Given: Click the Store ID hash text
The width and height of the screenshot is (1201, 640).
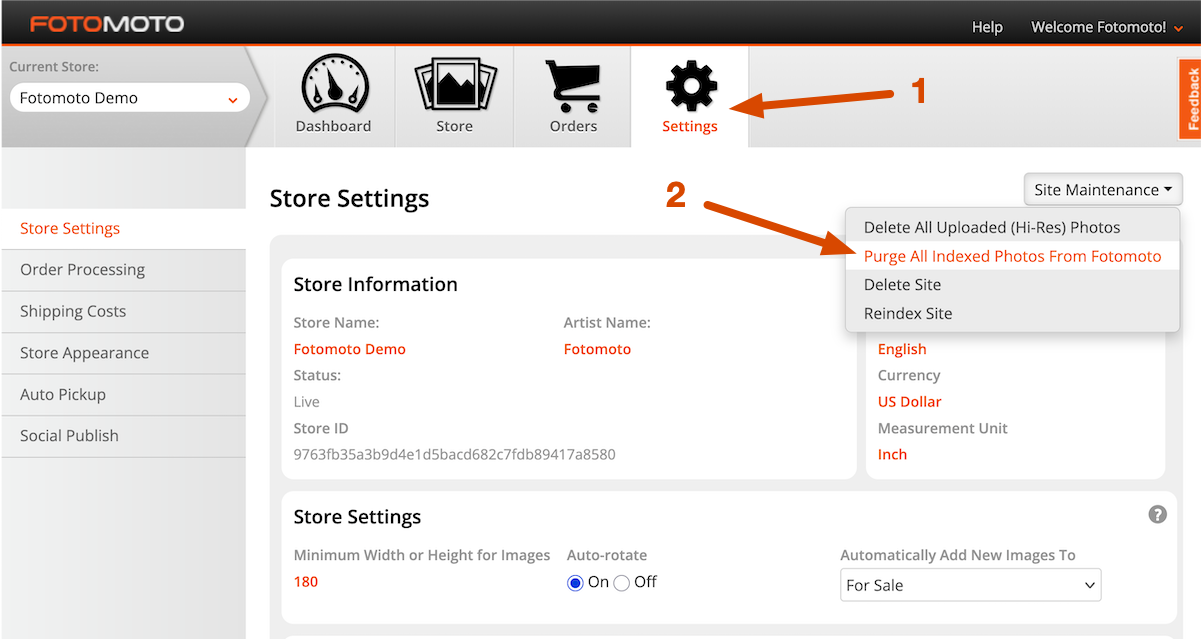Looking at the screenshot, I should (x=454, y=454).
